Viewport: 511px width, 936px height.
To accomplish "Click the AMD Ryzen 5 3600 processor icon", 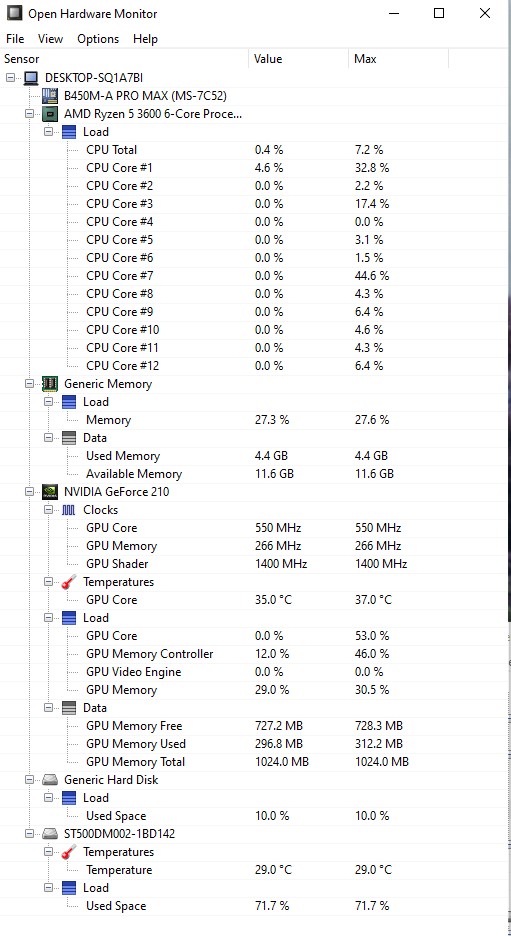I will click(50, 113).
